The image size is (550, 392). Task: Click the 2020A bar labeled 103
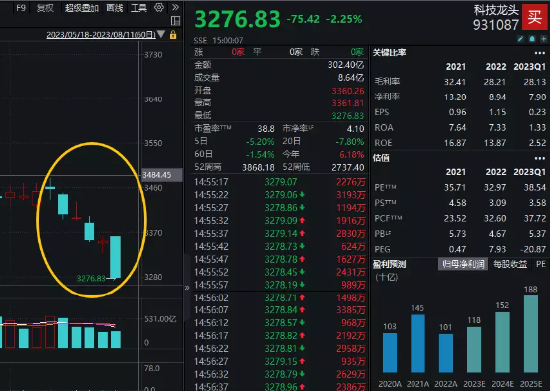(x=390, y=352)
